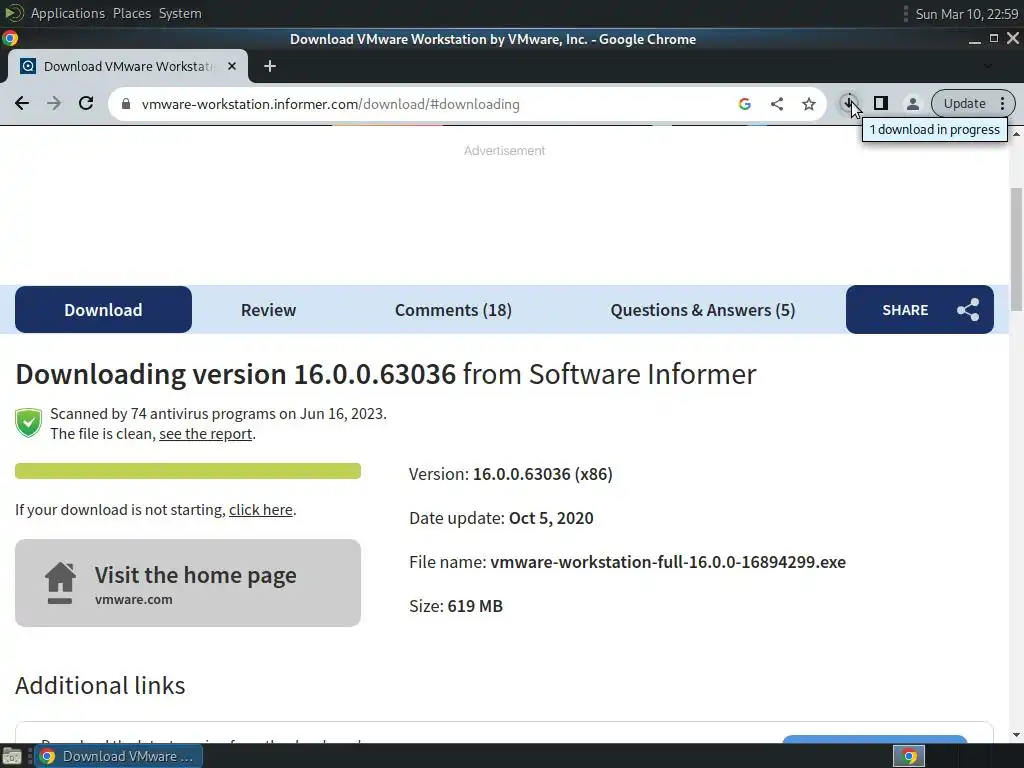Viewport: 1024px width, 768px height.
Task: Click Visit the home page button
Action: pos(188,583)
